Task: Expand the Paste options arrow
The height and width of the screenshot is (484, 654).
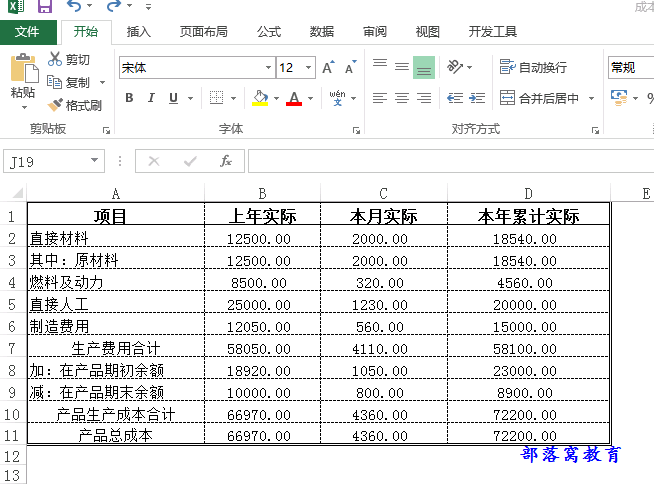Action: [24, 107]
